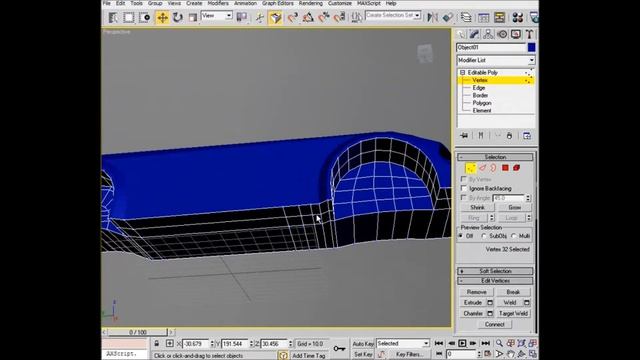Click the Pin Stack icon
The image size is (640, 360).
pyautogui.click(x=464, y=136)
